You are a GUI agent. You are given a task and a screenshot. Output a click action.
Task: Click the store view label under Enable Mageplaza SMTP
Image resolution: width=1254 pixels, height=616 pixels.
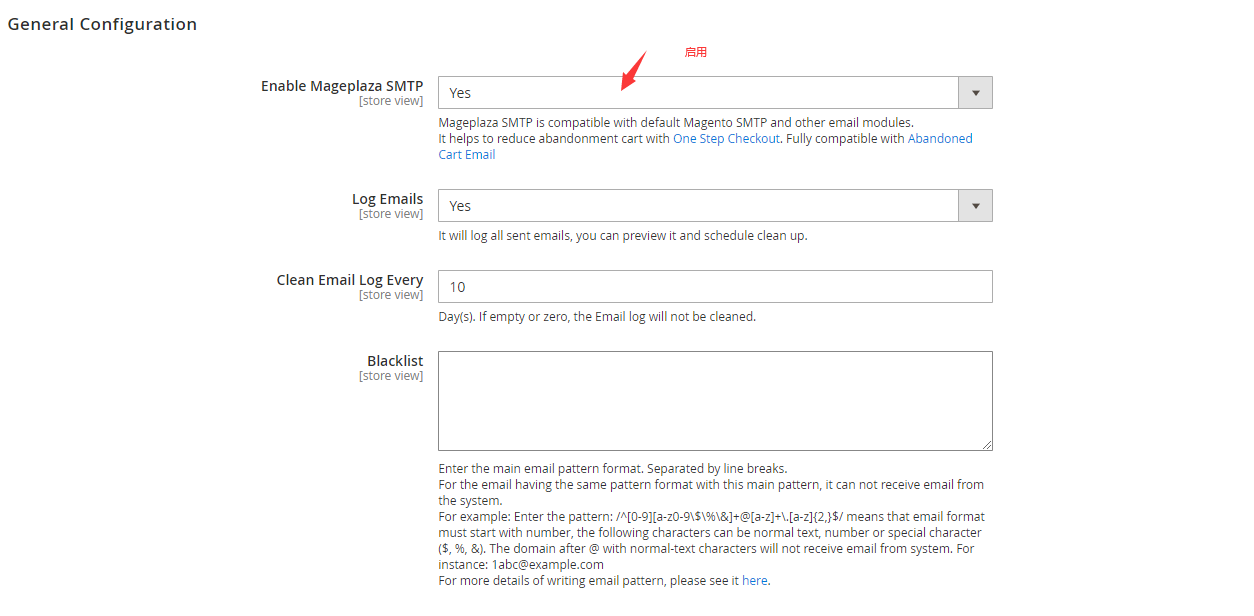coord(391,100)
